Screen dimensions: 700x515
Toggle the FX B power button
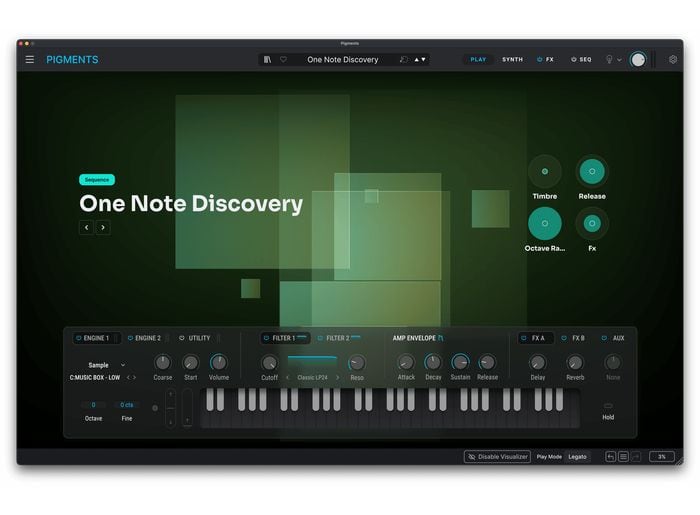click(563, 338)
